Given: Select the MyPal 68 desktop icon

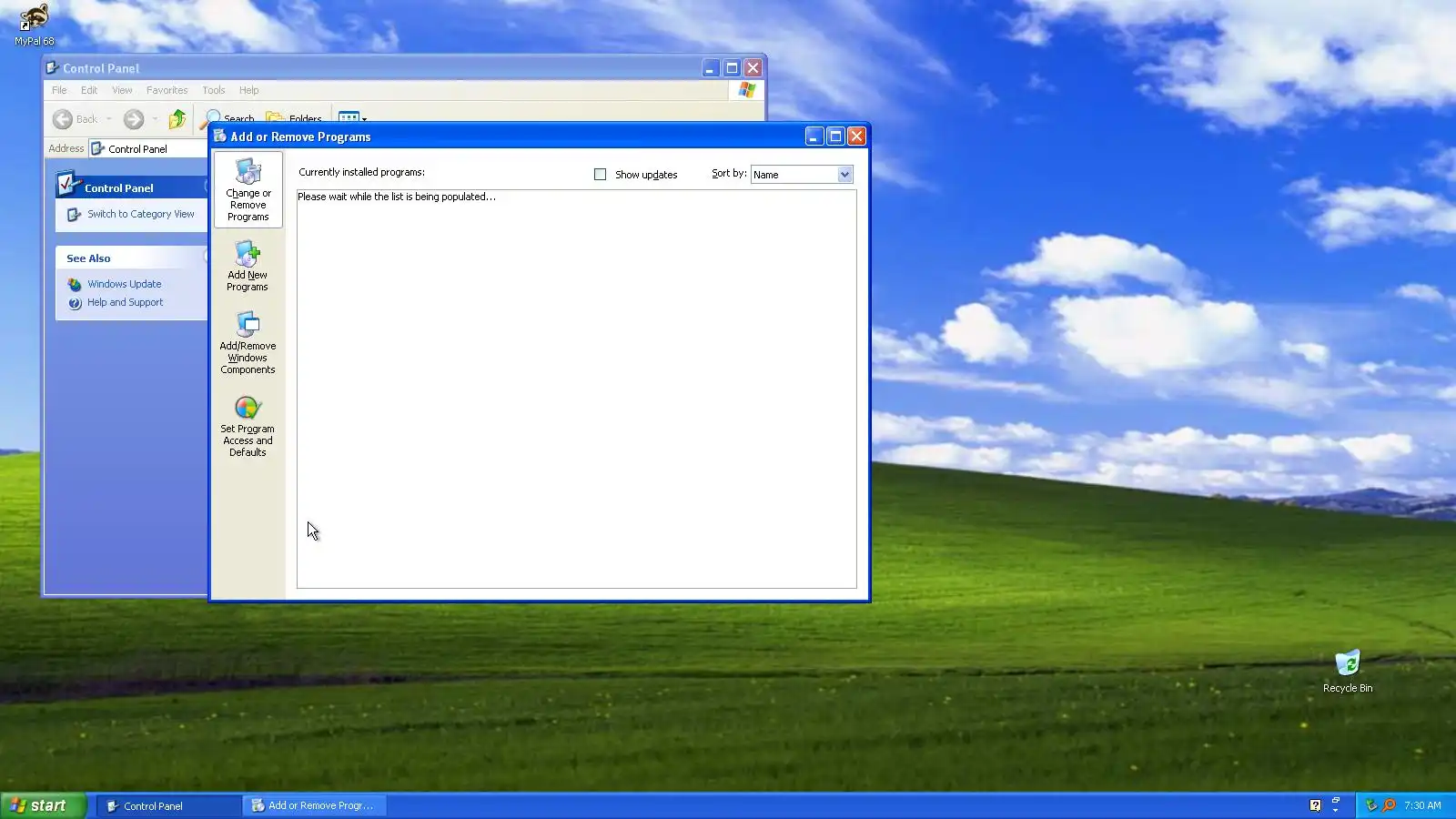Looking at the screenshot, I should pyautogui.click(x=34, y=25).
